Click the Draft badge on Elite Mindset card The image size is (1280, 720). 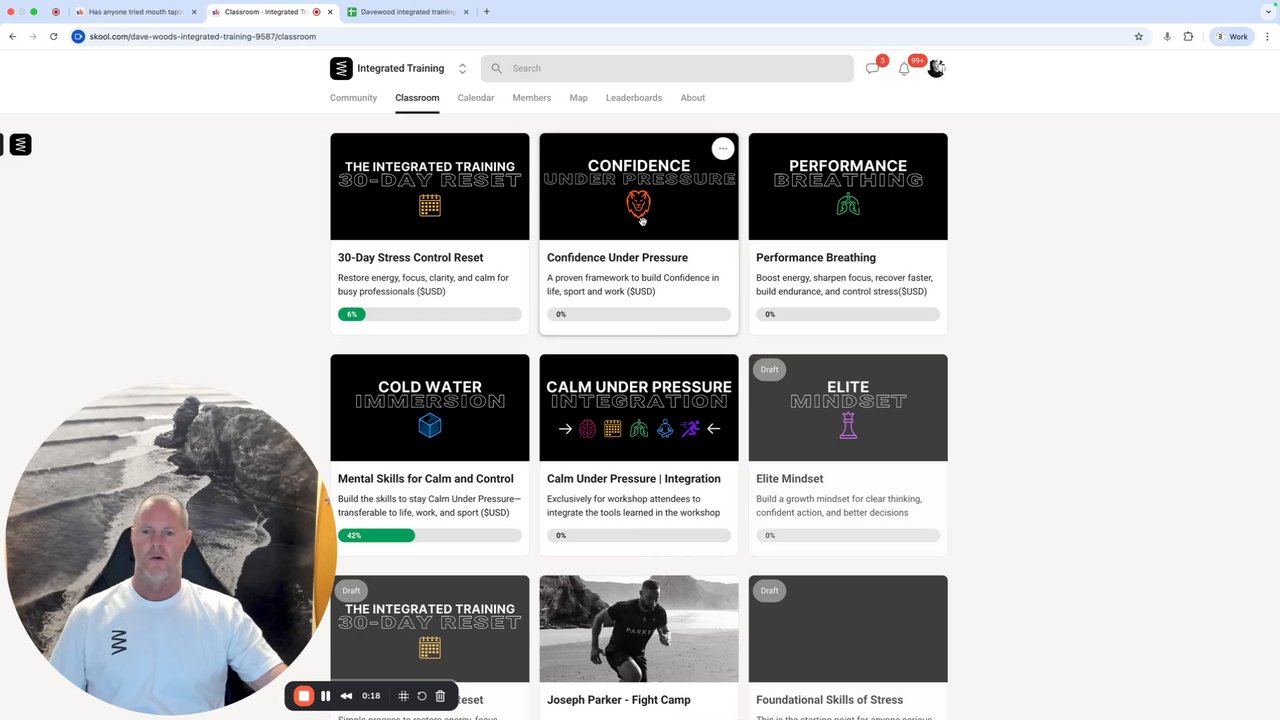769,370
